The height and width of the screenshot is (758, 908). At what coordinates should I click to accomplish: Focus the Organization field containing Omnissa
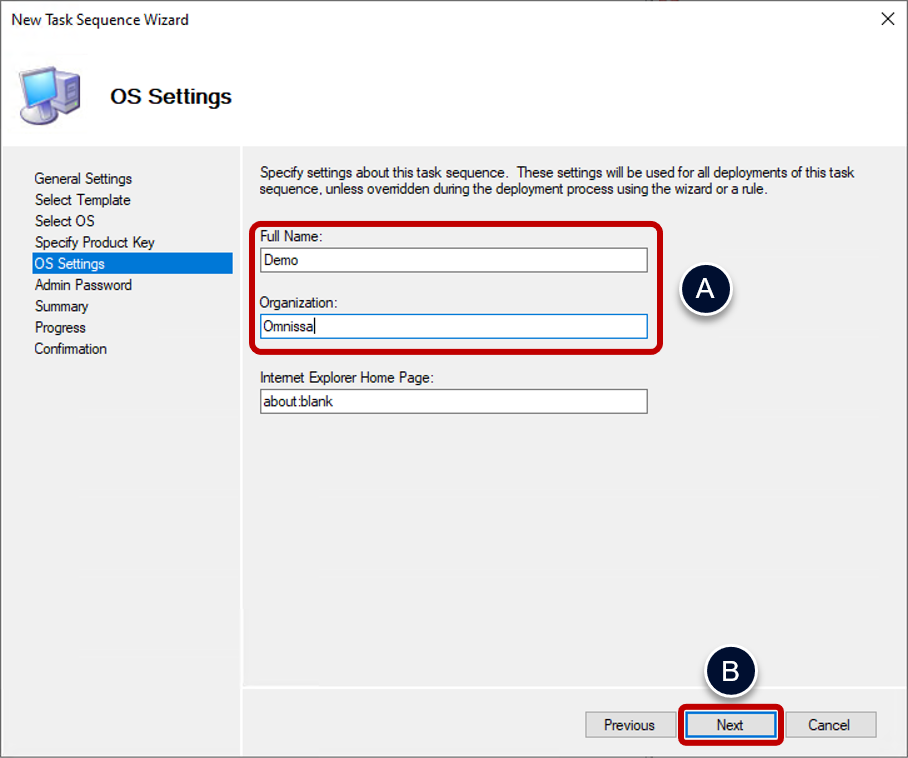[x=453, y=326]
